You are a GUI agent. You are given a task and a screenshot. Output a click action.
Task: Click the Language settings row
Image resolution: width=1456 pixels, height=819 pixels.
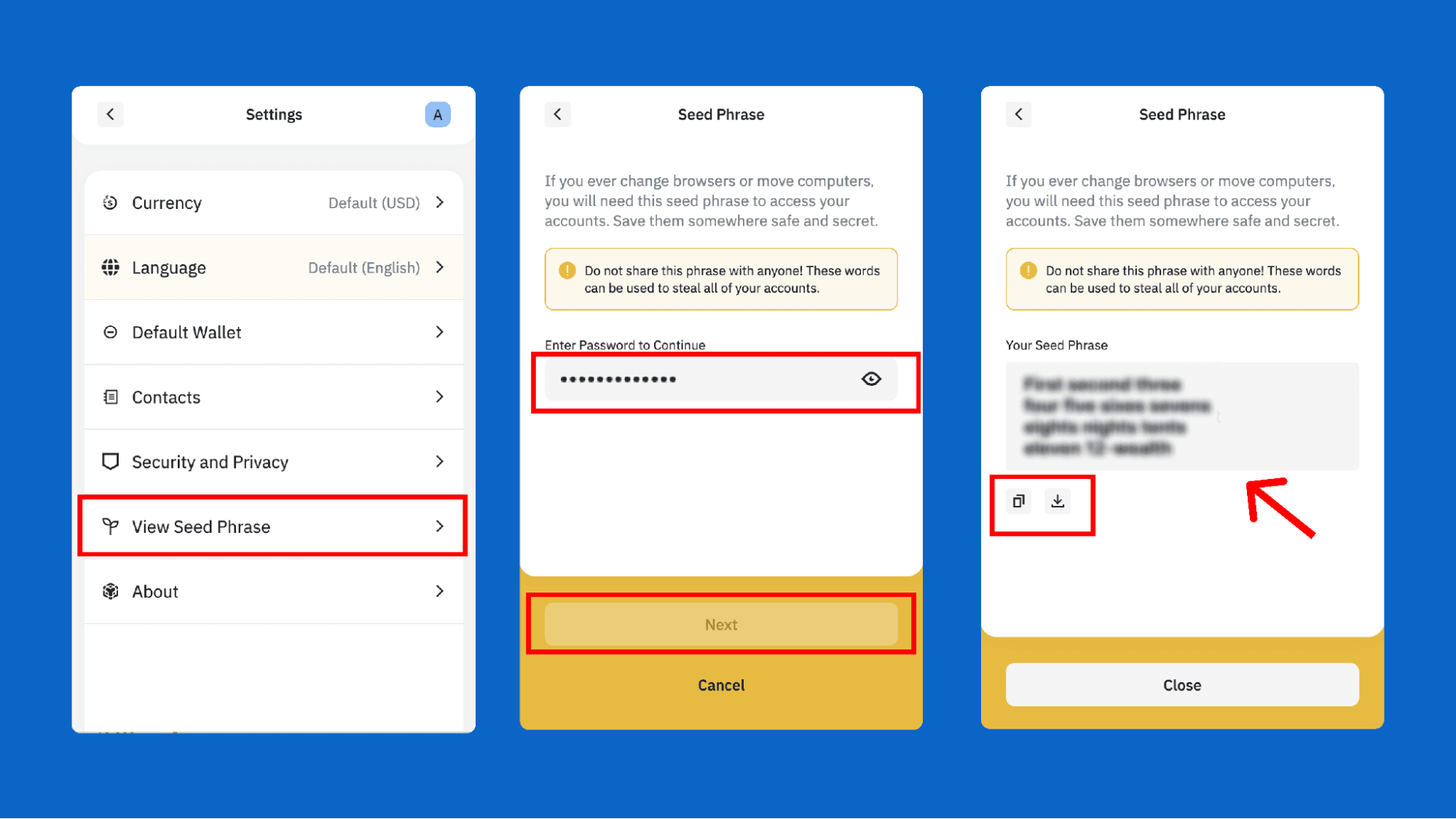(276, 267)
